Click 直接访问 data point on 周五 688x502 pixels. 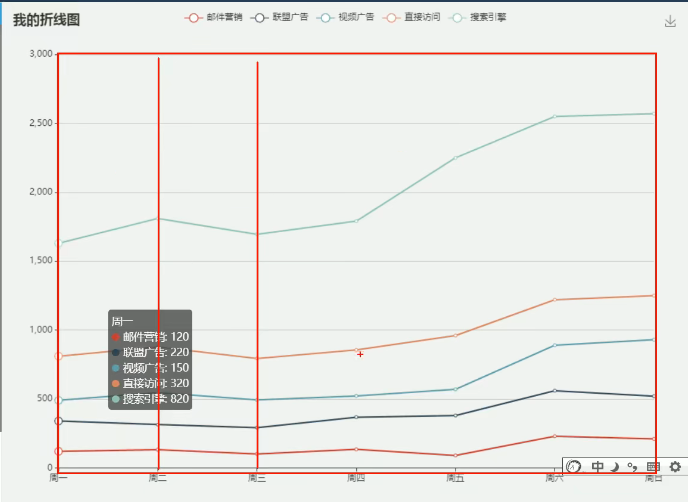pyautogui.click(x=455, y=335)
